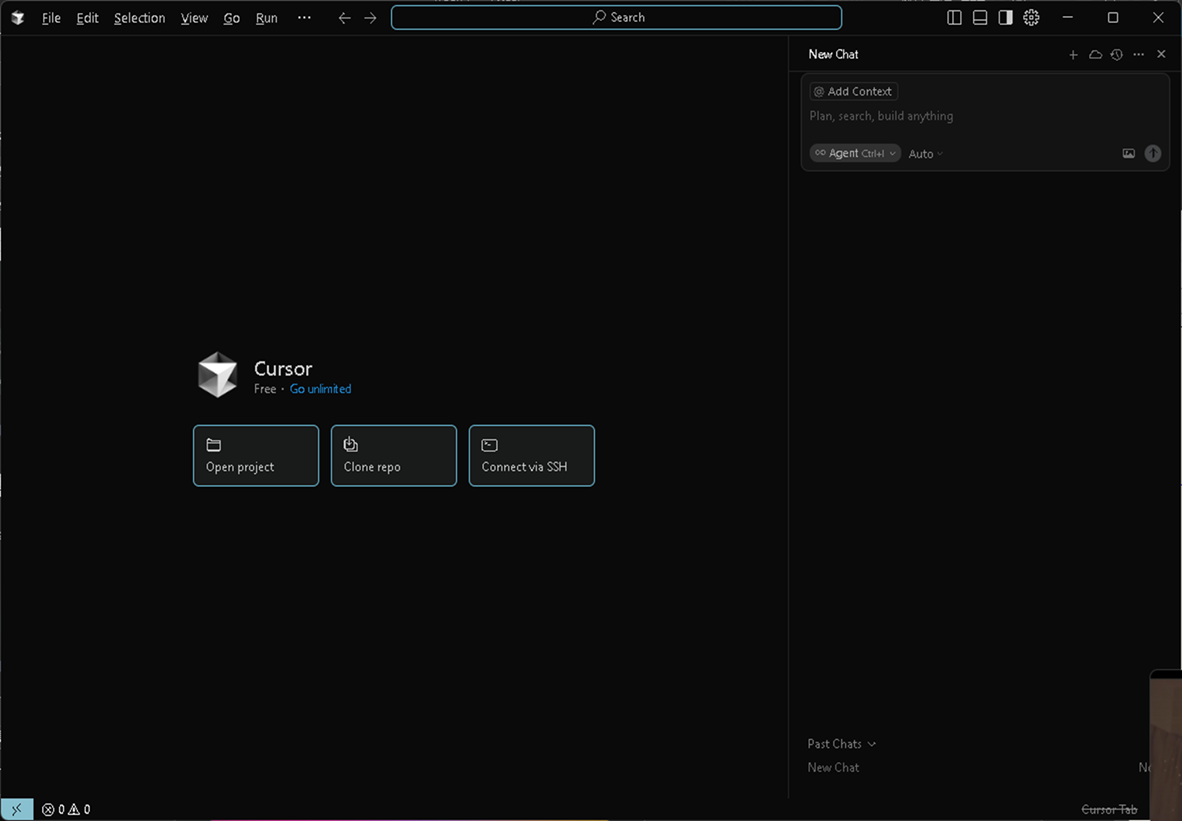The width and height of the screenshot is (1182, 821).
Task: Go forward with the right arrow
Action: 370,17
